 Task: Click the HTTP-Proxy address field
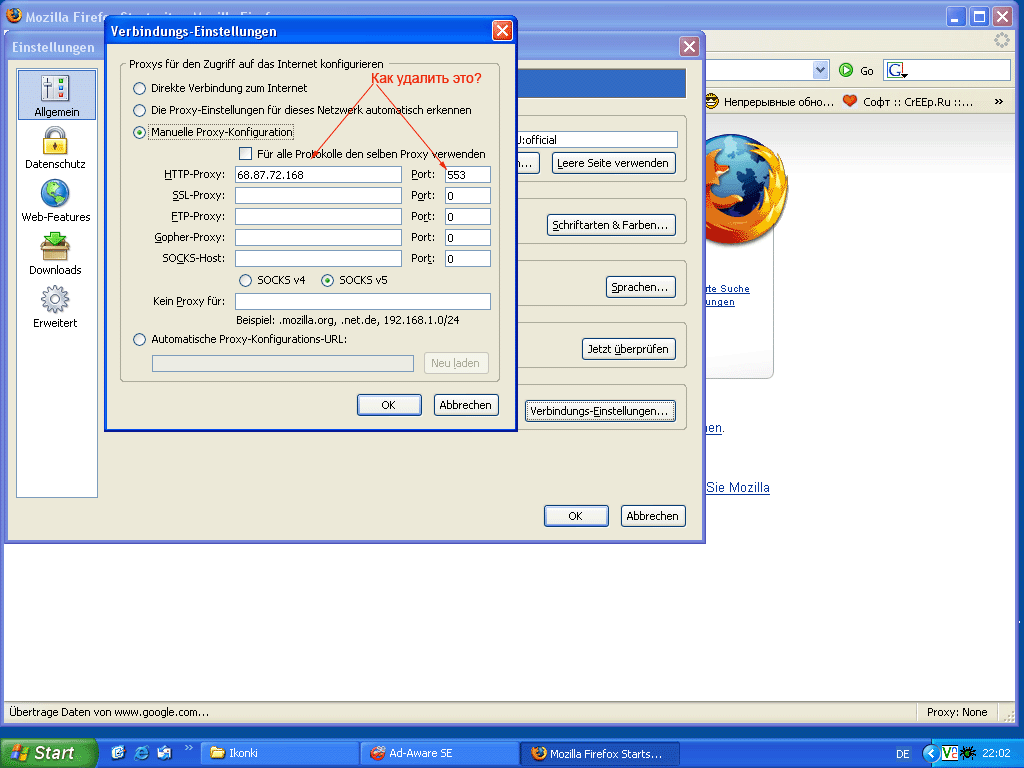pyautogui.click(x=318, y=174)
